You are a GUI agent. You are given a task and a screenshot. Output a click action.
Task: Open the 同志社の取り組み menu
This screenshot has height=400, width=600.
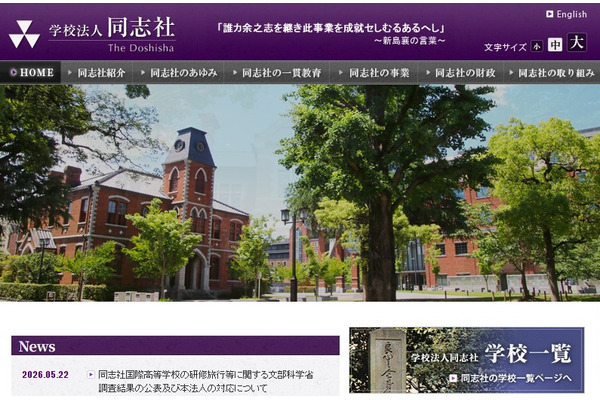[x=552, y=72]
